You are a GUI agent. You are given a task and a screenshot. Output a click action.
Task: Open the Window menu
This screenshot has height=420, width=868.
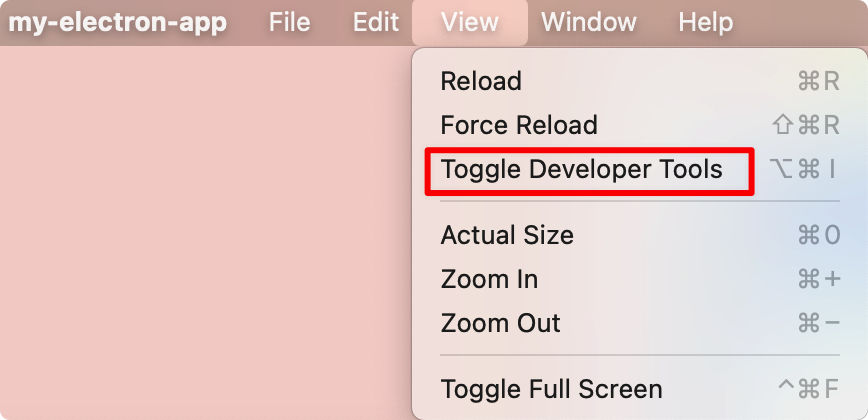pyautogui.click(x=589, y=23)
